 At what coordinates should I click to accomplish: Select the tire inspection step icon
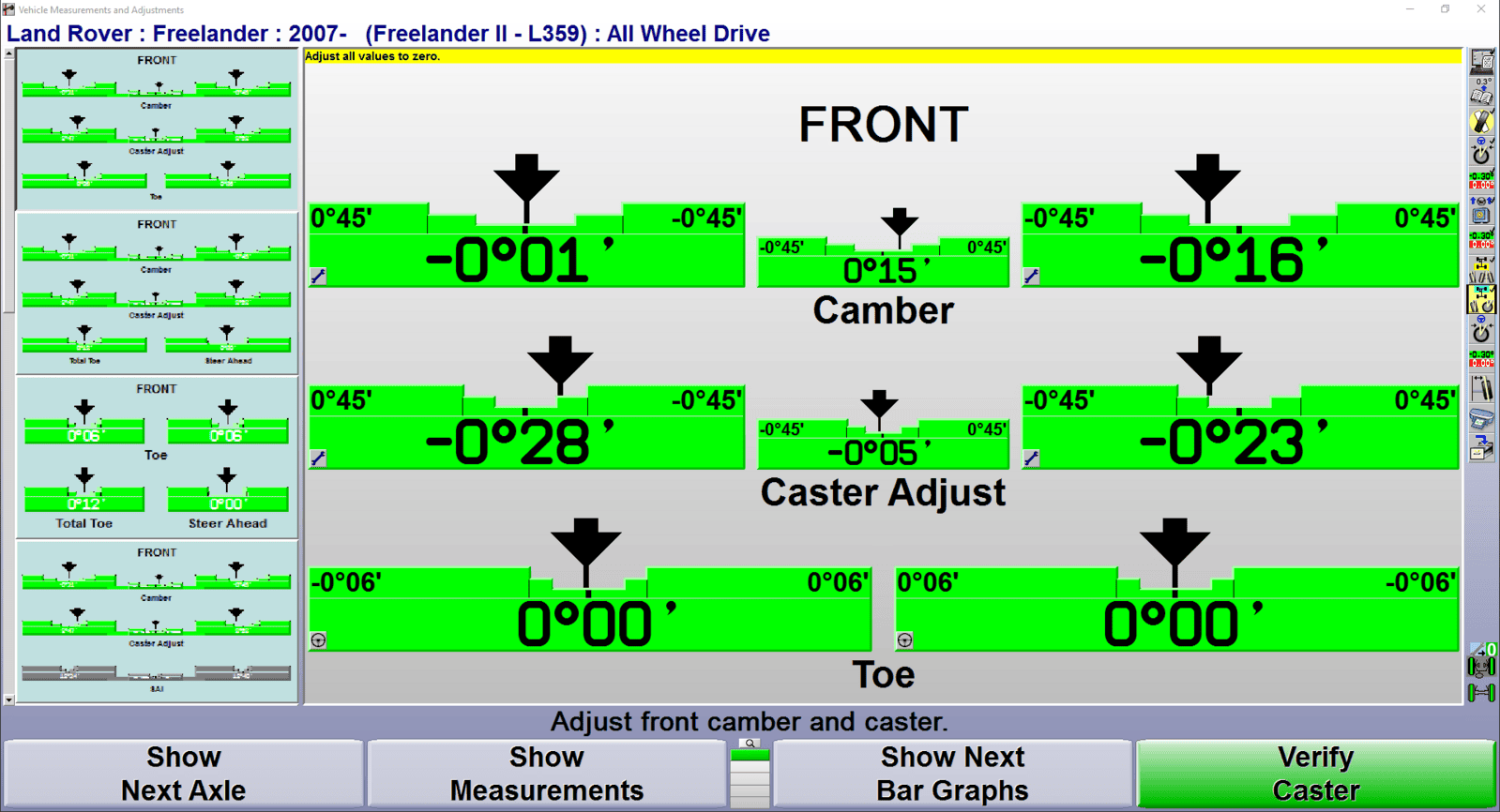pyautogui.click(x=1482, y=122)
